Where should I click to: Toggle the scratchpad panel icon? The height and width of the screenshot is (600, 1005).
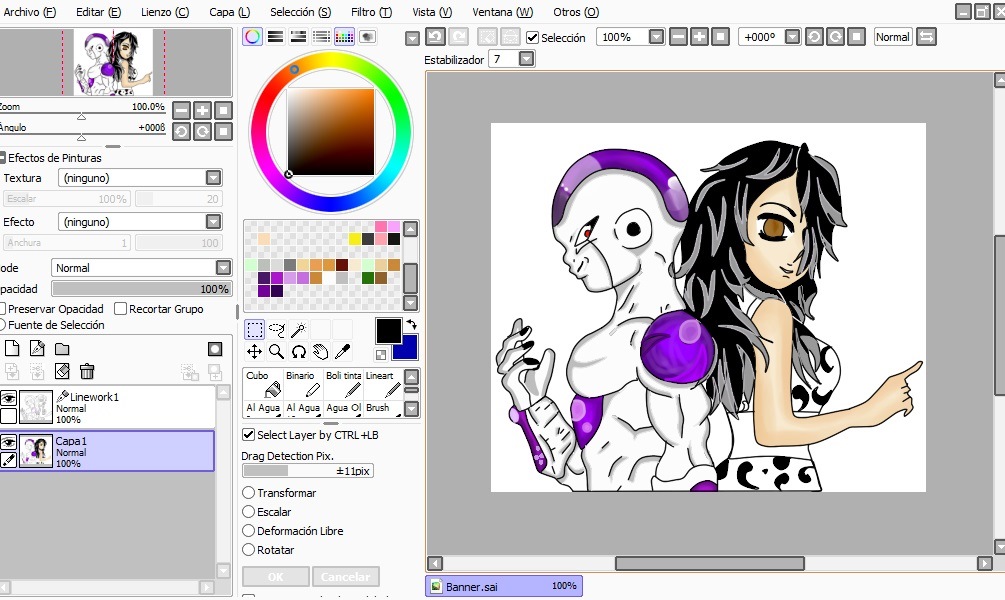click(x=368, y=37)
